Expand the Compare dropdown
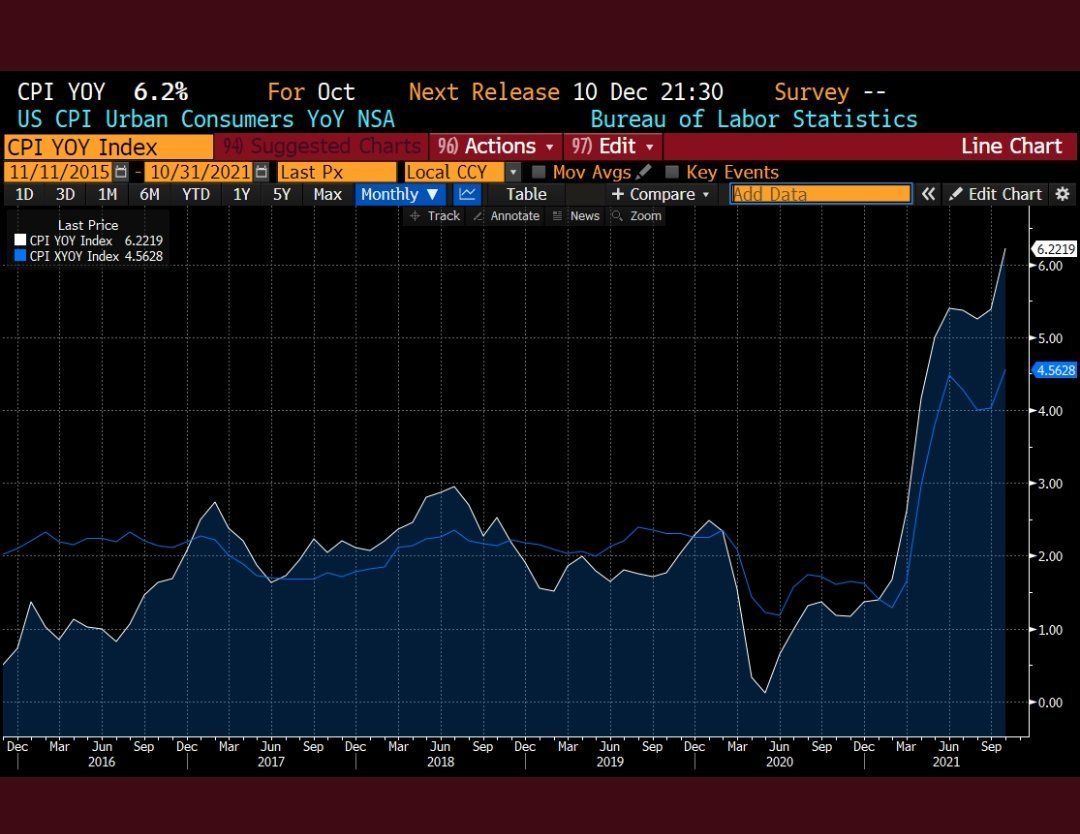The width and height of the screenshot is (1080, 834). (x=661, y=194)
